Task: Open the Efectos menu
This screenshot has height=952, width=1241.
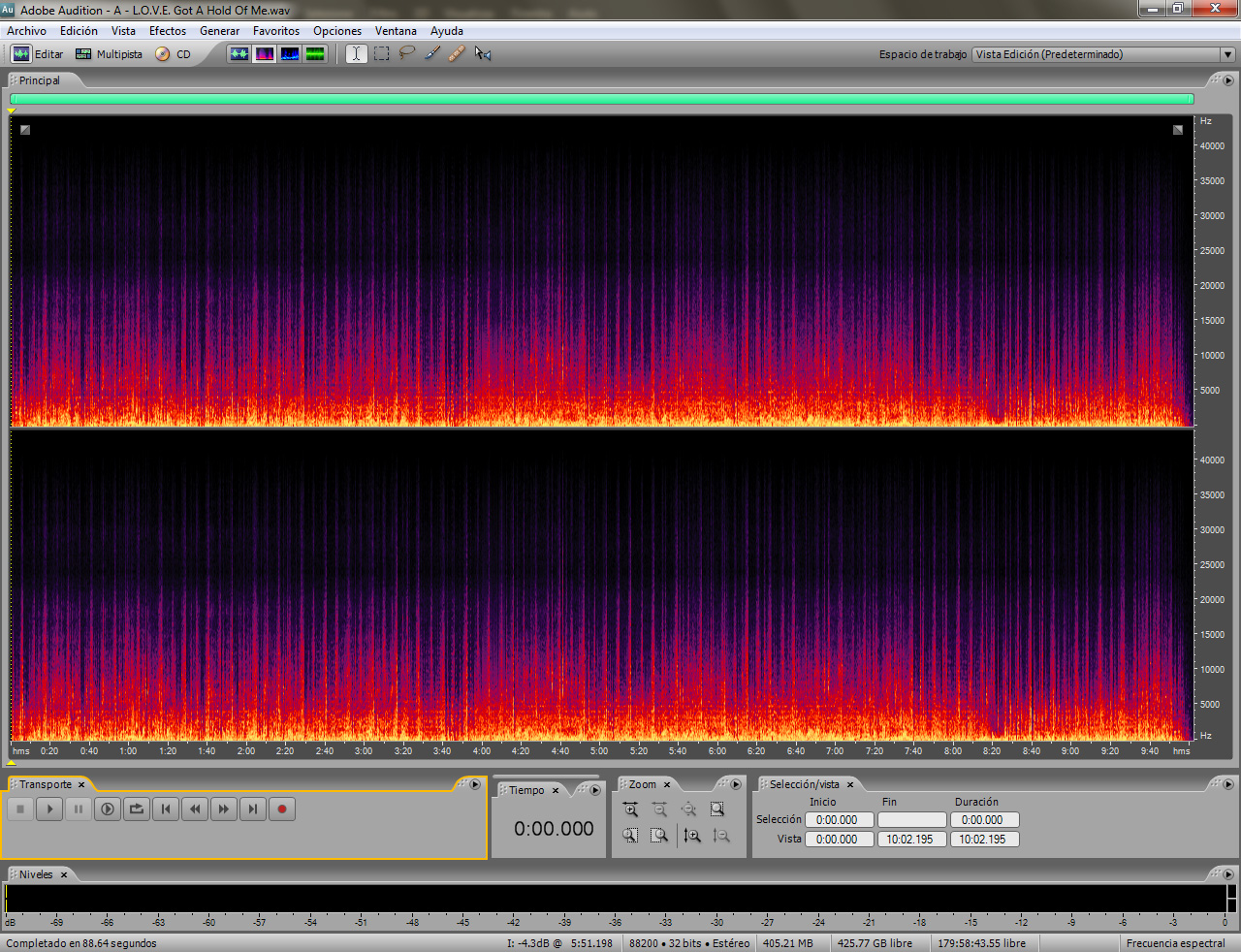Action: [168, 31]
